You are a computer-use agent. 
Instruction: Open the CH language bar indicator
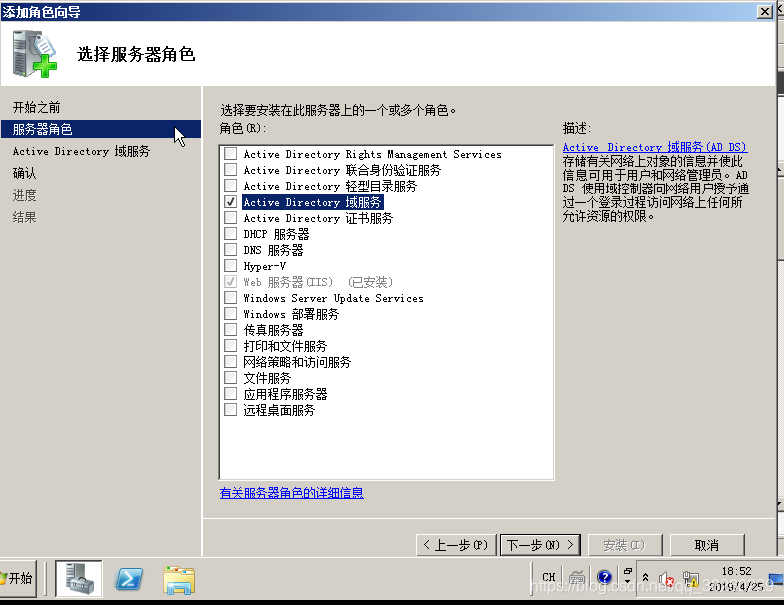tap(548, 578)
